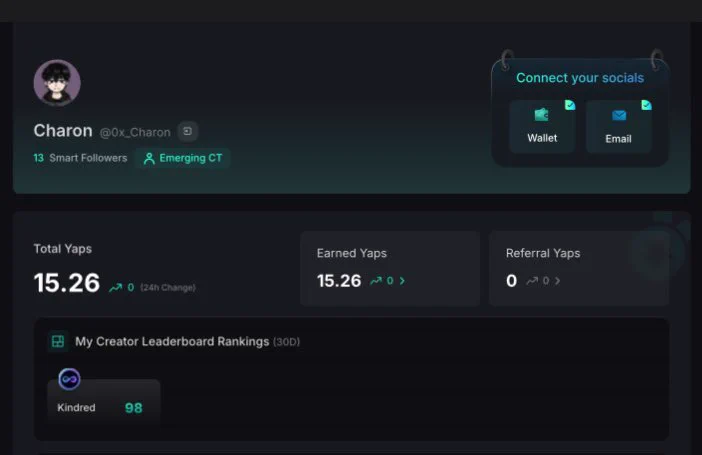702x455 pixels.
Task: Click the Emerging CT badge
Action: coord(182,158)
